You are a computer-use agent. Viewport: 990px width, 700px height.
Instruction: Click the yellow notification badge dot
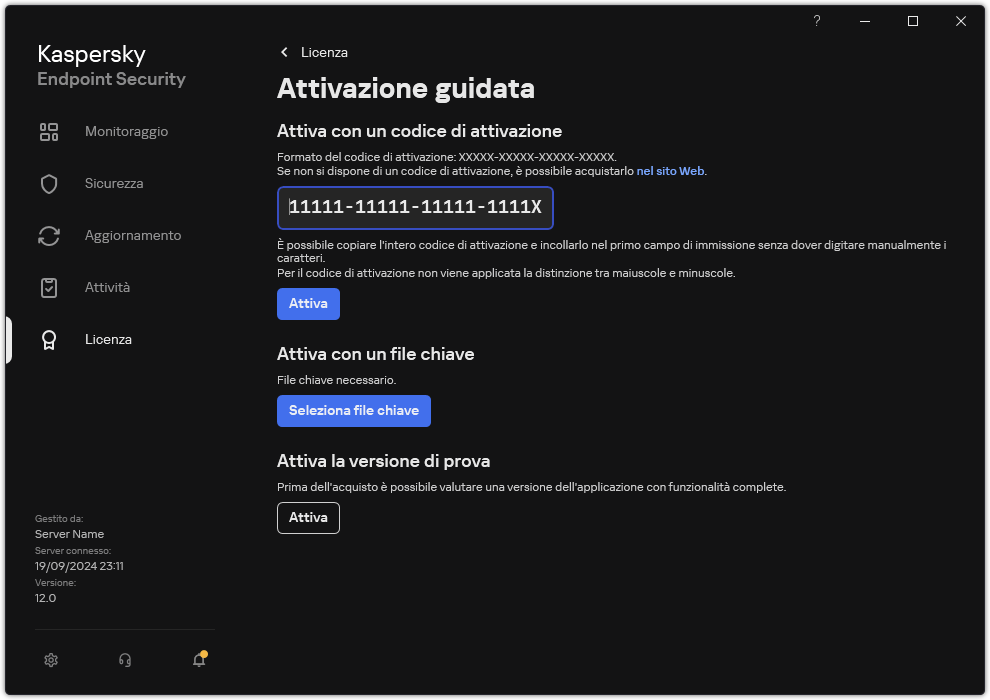pos(203,652)
